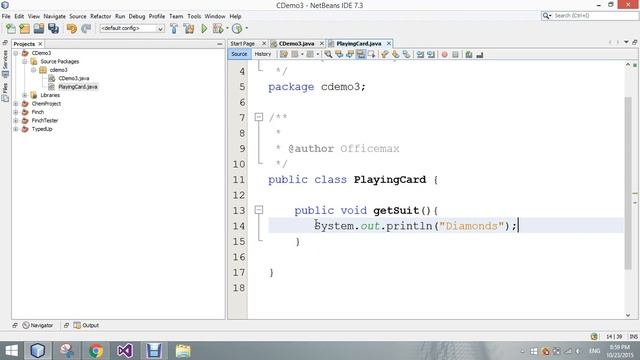Click Toggle Bookmark editor icon
Viewport: 640px width, 360px height.
pos(407,54)
